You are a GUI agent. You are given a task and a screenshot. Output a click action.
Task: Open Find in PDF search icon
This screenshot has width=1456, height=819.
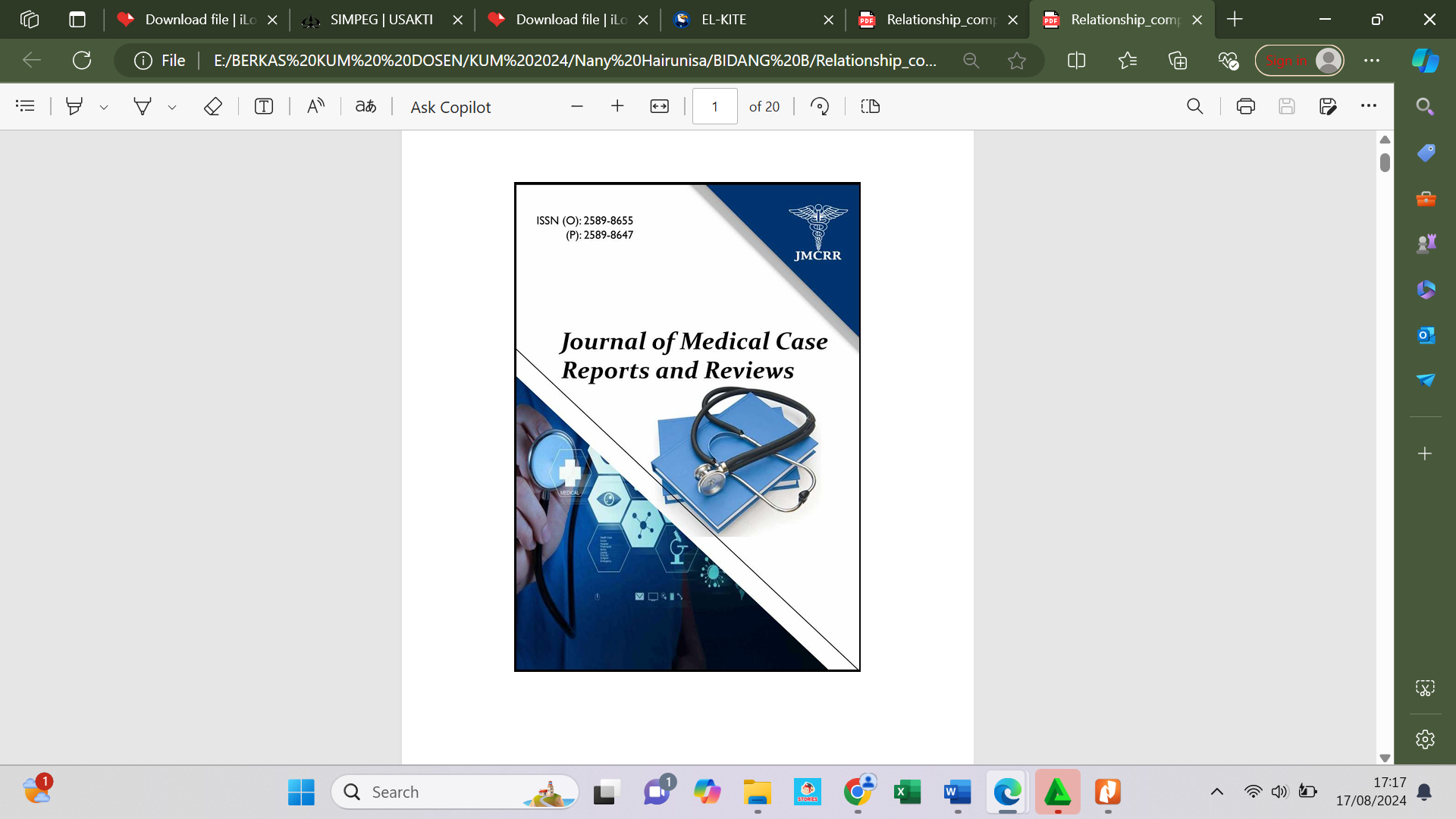click(1194, 106)
